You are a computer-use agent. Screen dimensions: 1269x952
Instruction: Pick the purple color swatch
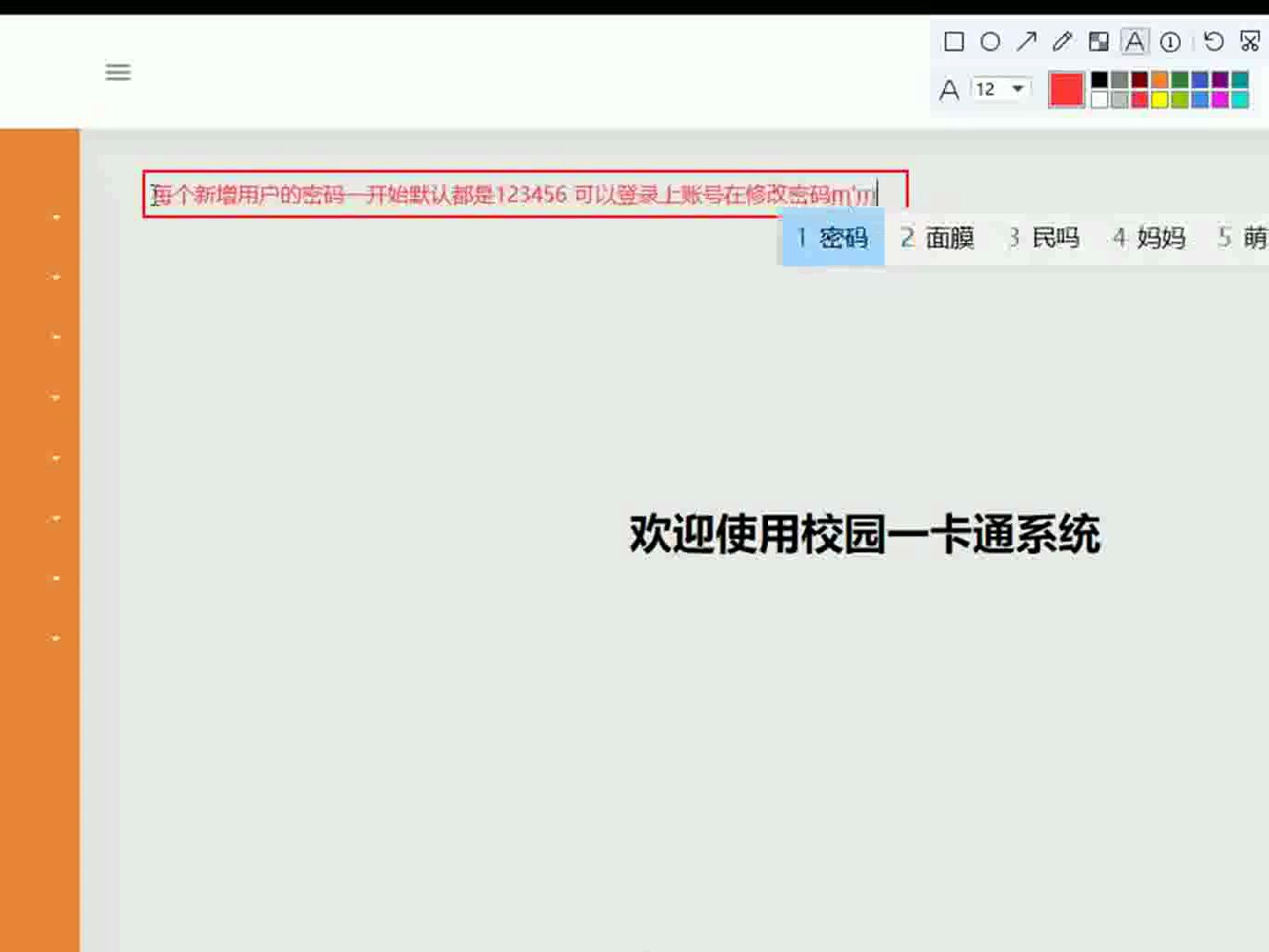point(1220,80)
